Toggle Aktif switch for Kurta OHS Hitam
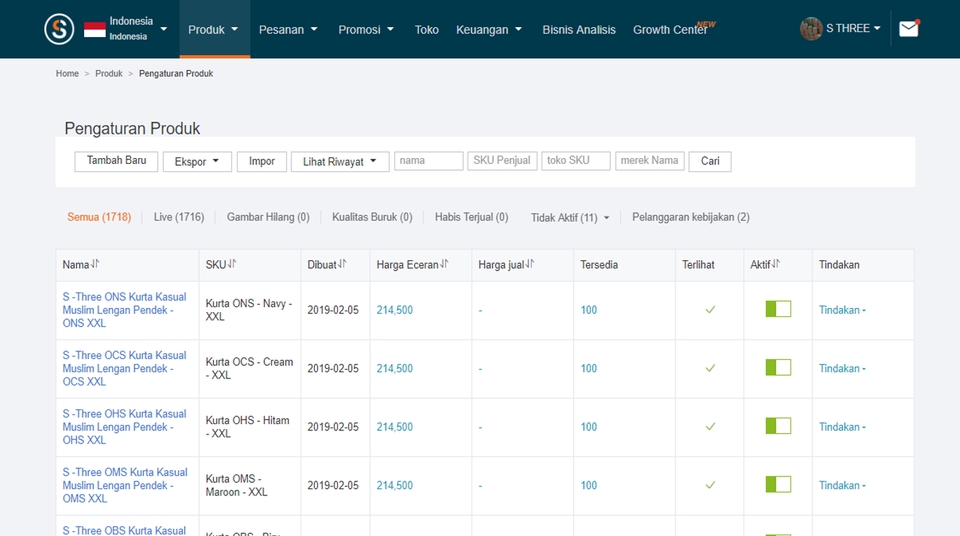 (778, 426)
